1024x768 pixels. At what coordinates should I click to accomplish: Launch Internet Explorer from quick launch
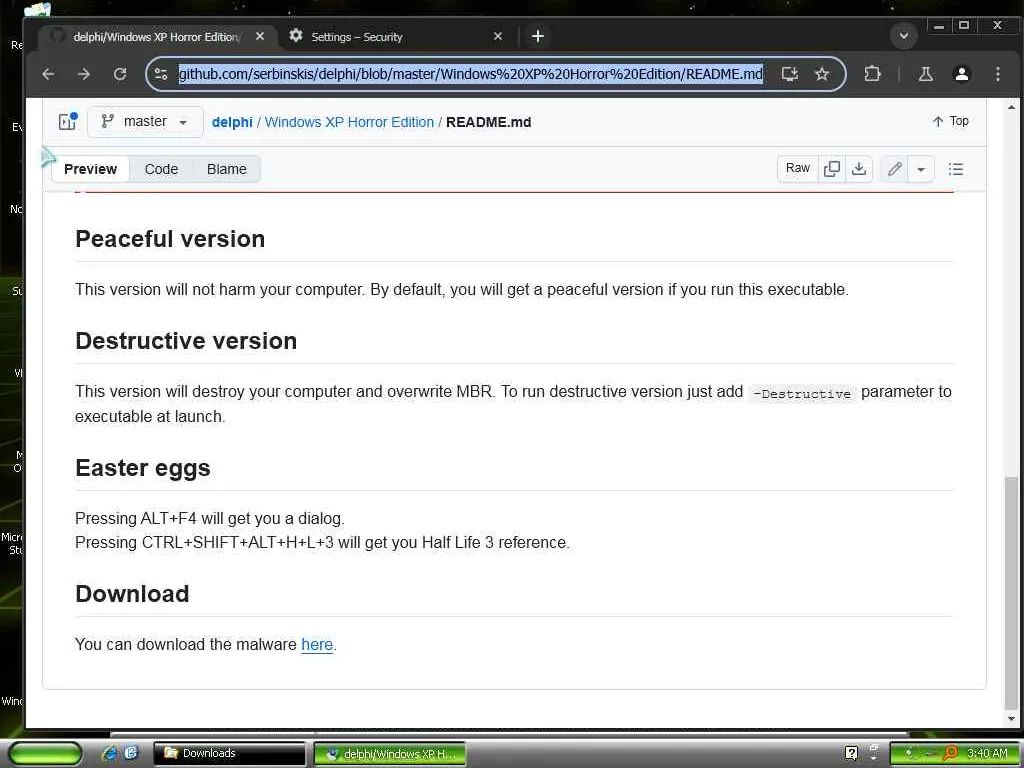(x=109, y=753)
